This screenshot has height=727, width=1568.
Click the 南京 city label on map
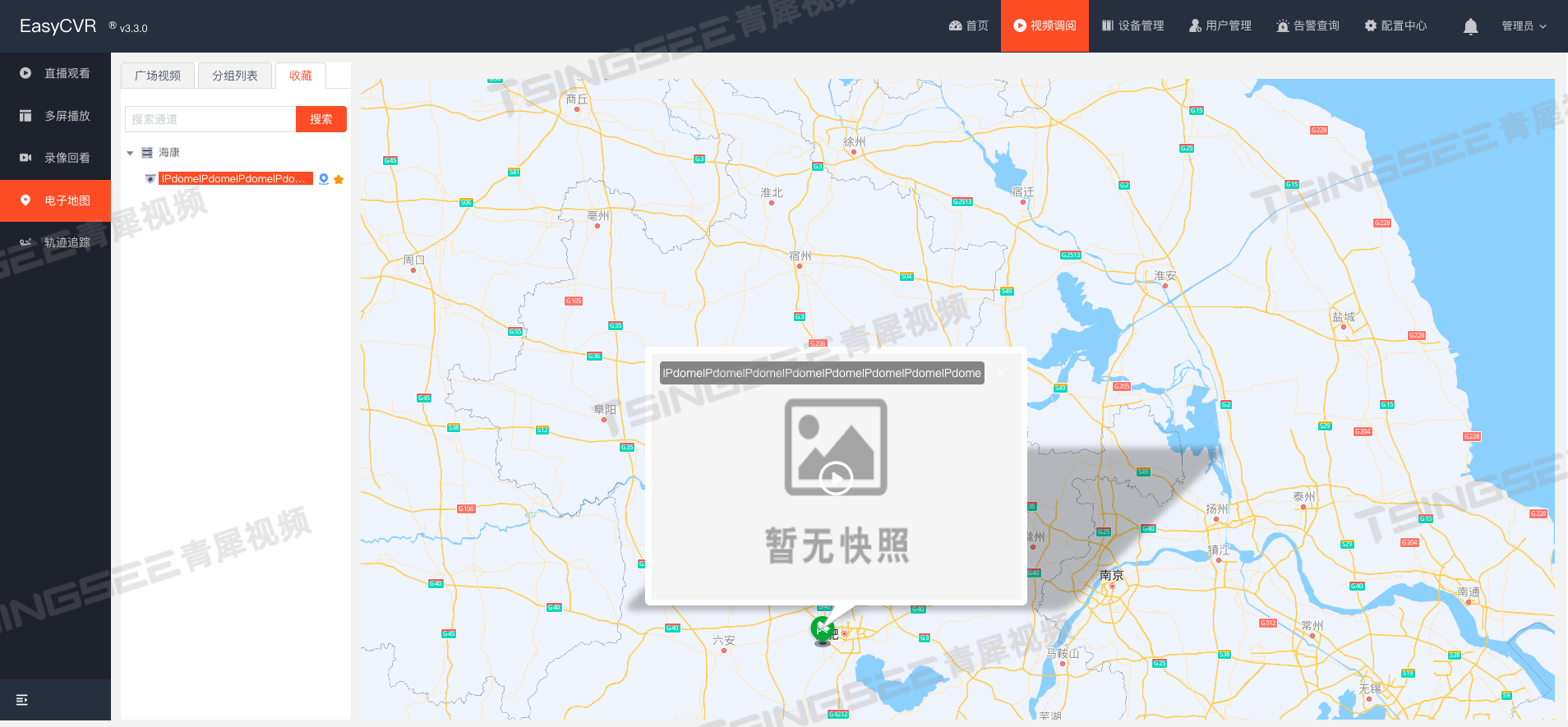(1111, 576)
